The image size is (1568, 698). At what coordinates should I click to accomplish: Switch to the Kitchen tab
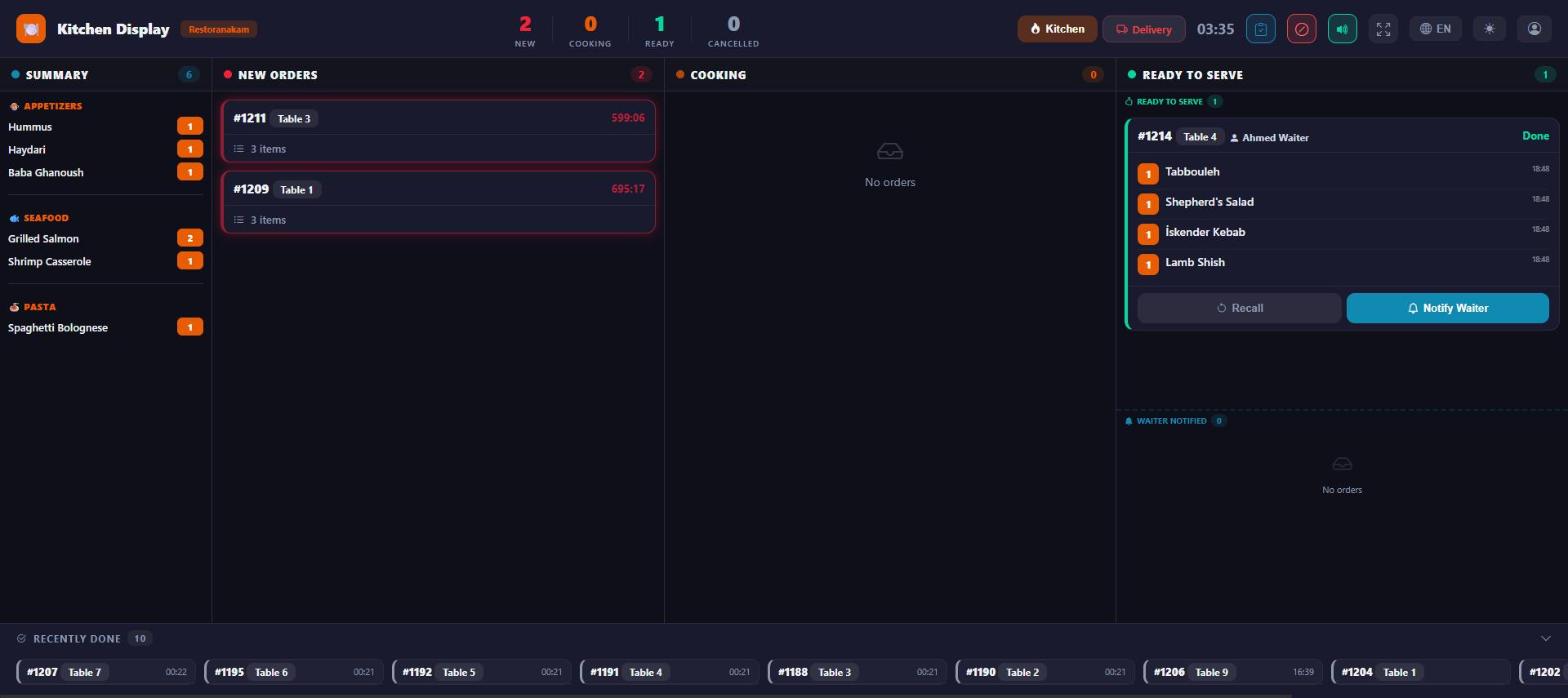point(1057,29)
